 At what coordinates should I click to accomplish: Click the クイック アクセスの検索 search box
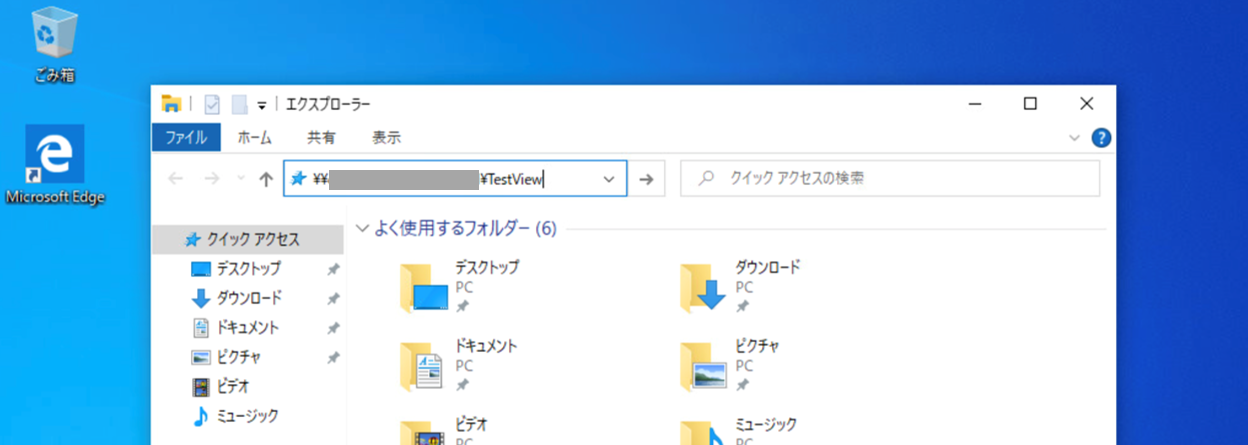890,179
